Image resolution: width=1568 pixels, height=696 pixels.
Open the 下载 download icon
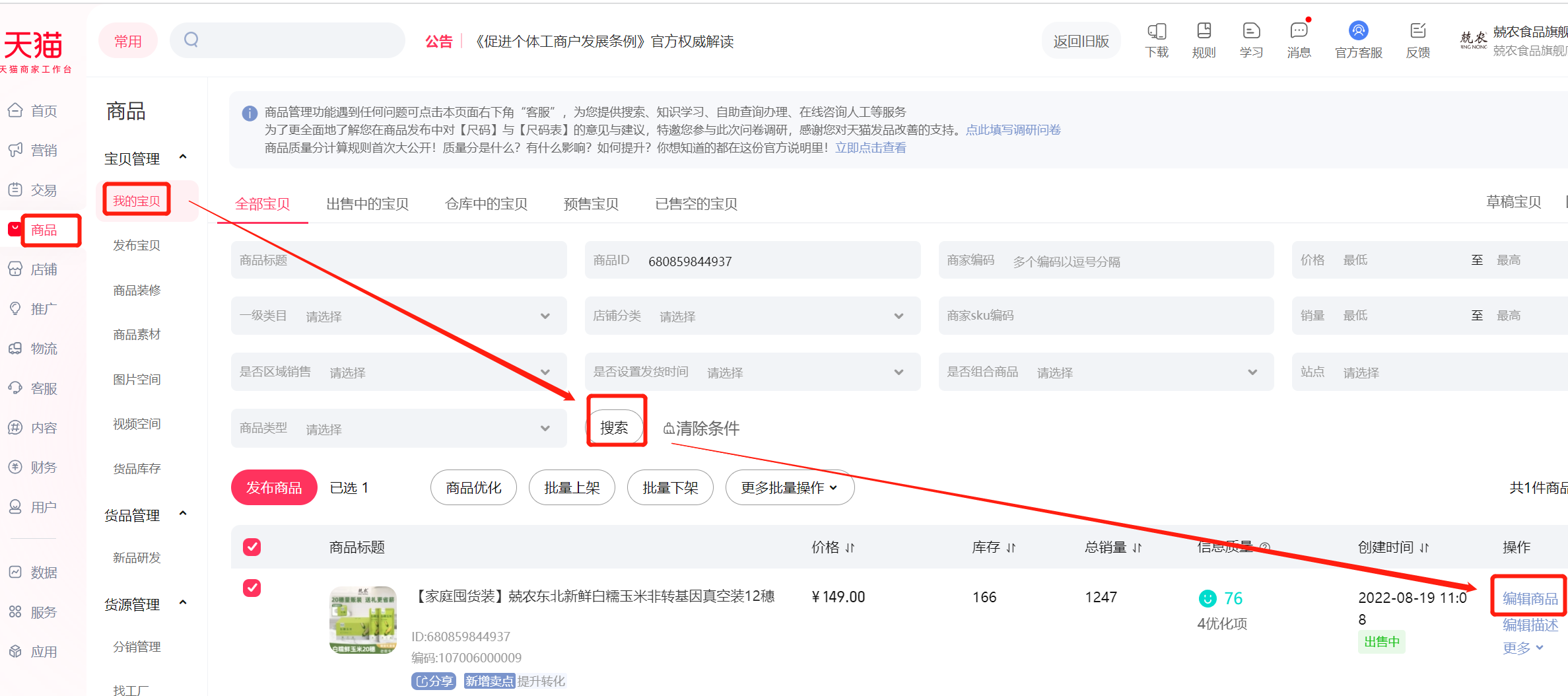click(x=1157, y=40)
